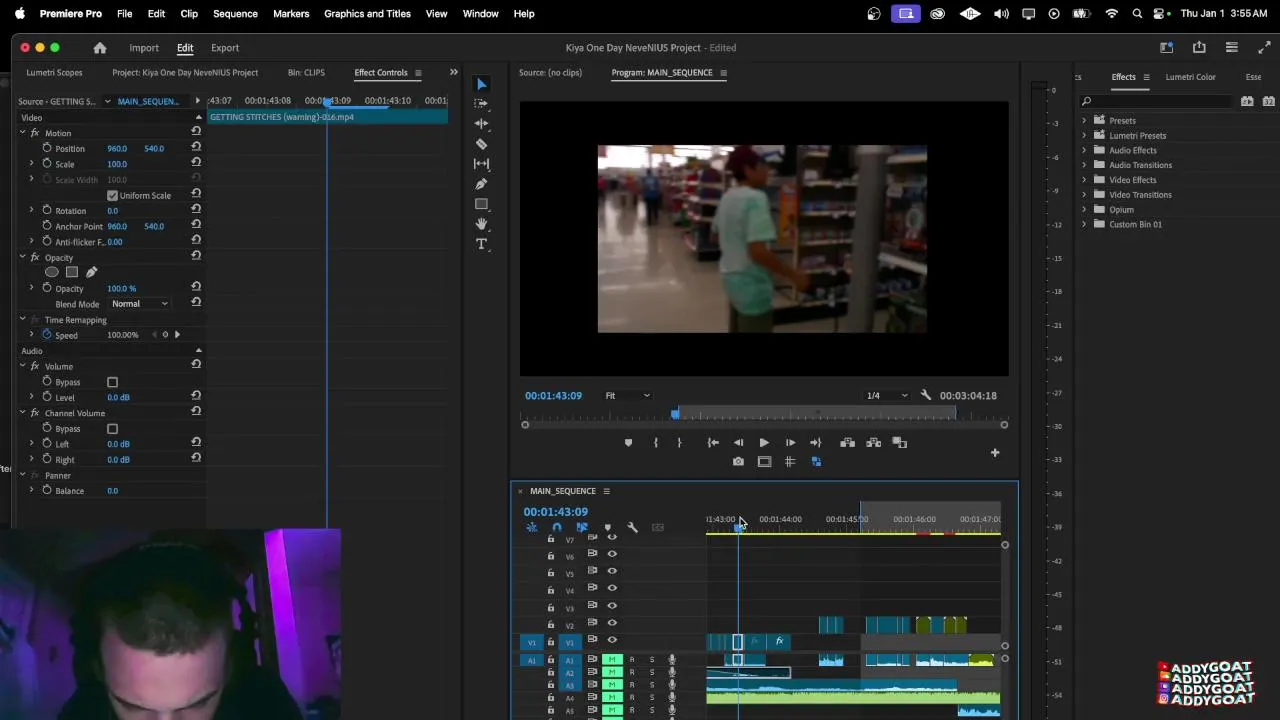Toggle animation stopwatch for Scale
The width and height of the screenshot is (1280, 720).
[47, 163]
